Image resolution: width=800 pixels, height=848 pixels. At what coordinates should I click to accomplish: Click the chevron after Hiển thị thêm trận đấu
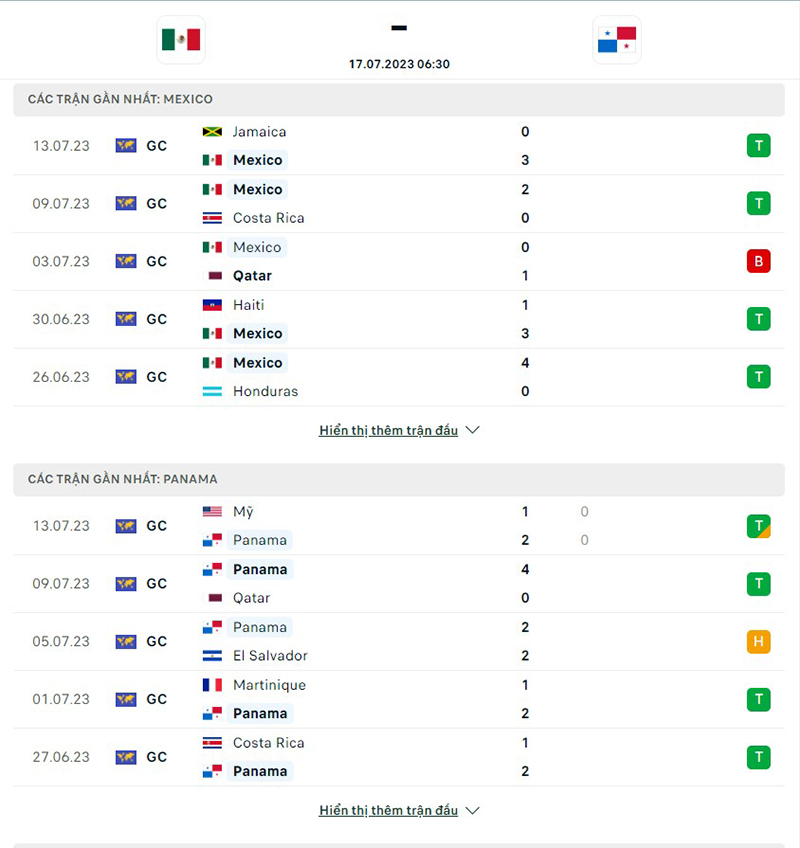coord(471,430)
